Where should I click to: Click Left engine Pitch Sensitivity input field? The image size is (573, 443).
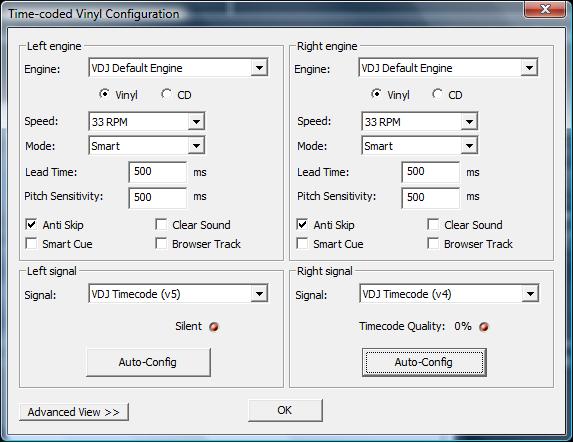click(x=158, y=198)
